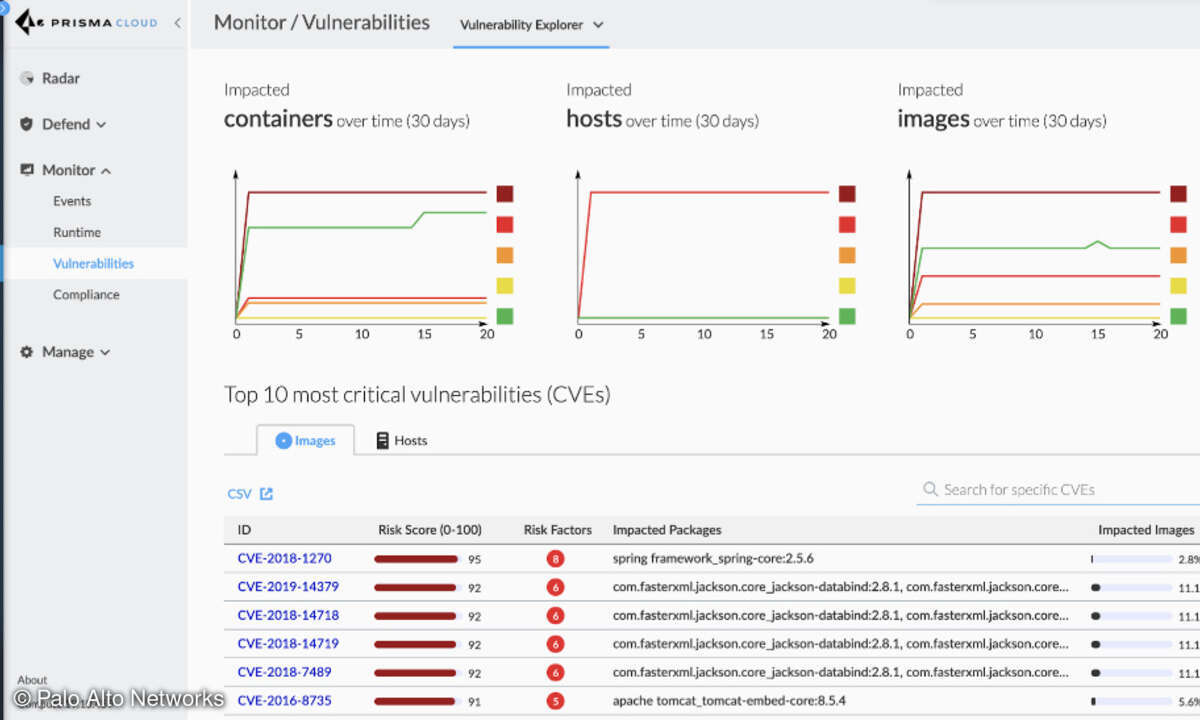Open CVE-2019-14379 details
1200x720 pixels.
coord(288,587)
